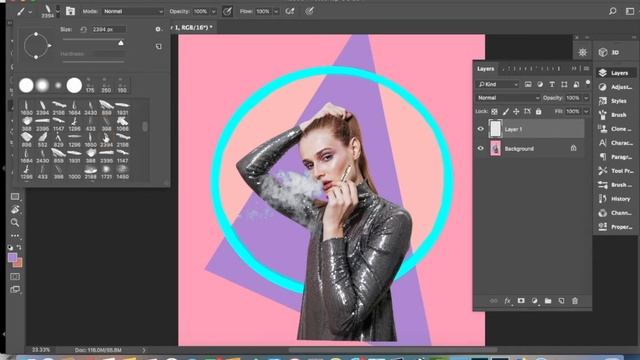The height and width of the screenshot is (360, 640).
Task: Filter layers by type layers
Action: 552,84
